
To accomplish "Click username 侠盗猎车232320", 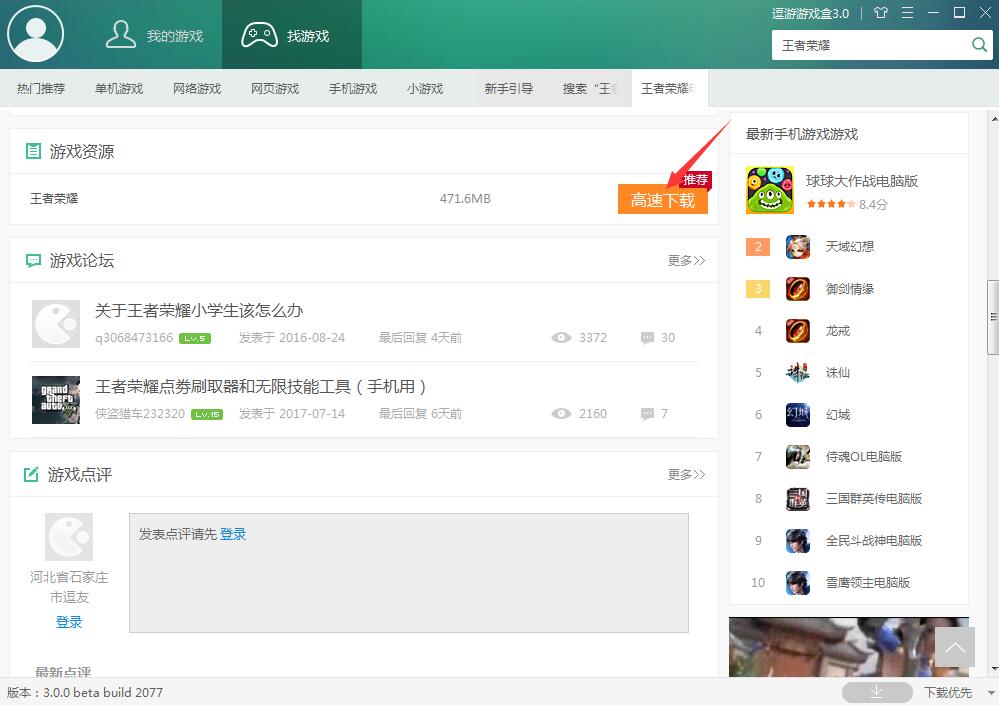I will click(x=140, y=414).
